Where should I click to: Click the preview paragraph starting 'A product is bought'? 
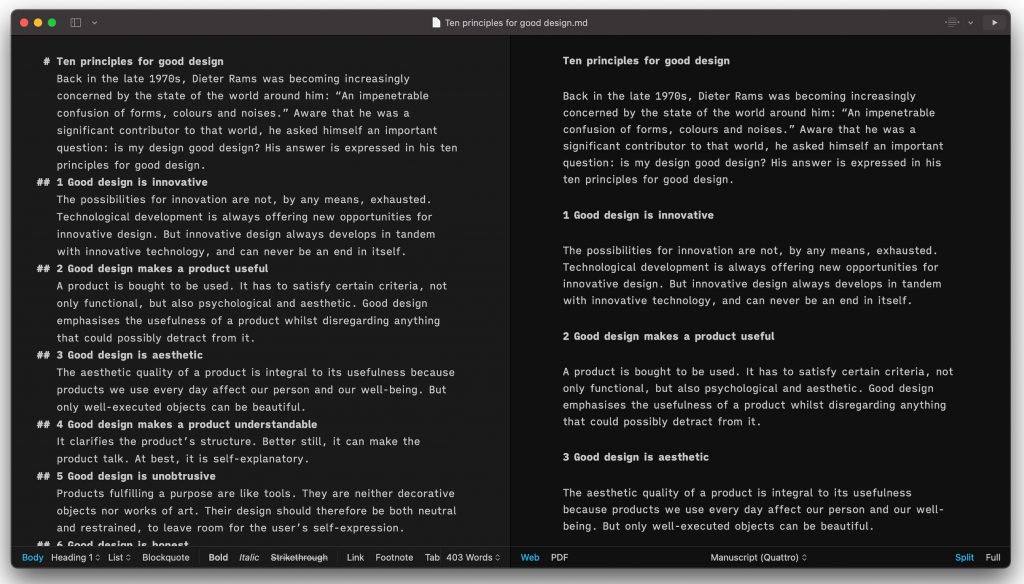[758, 397]
